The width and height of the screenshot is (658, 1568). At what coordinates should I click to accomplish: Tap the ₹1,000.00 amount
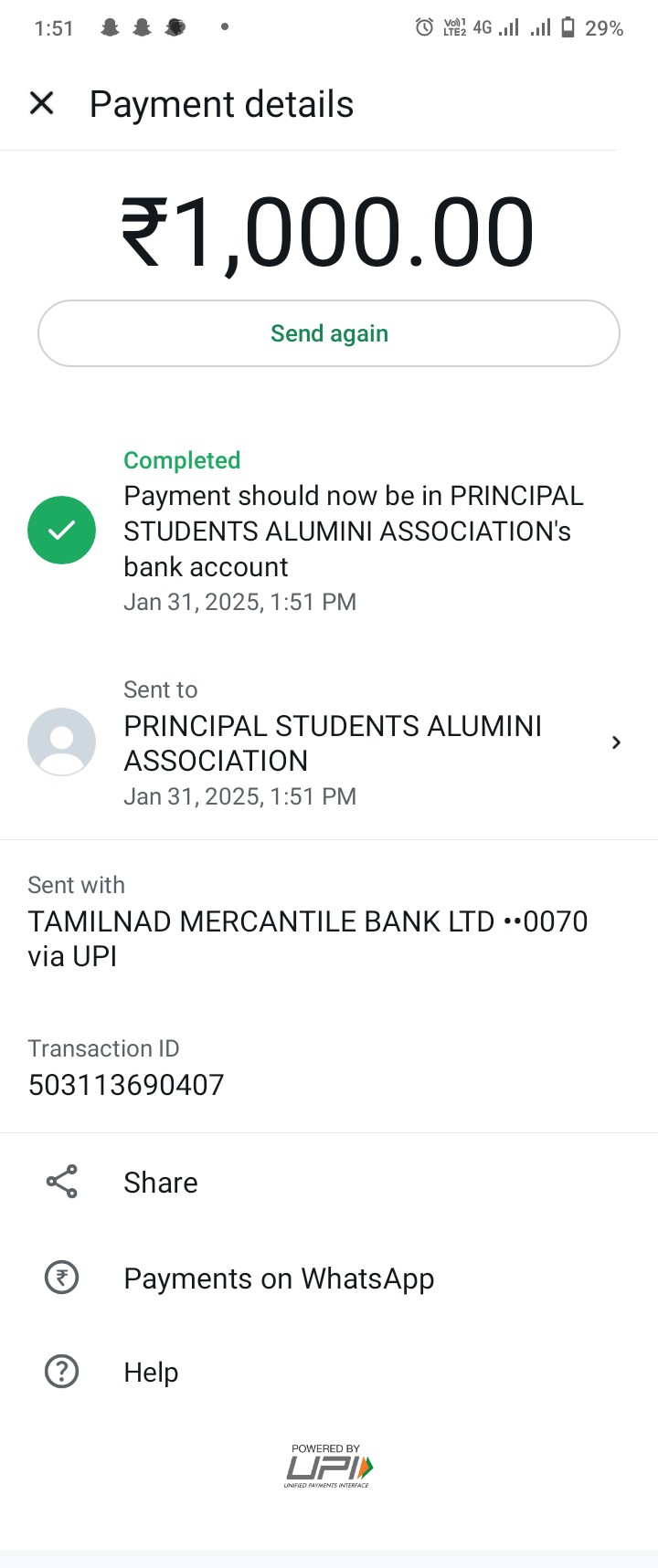pos(328,233)
